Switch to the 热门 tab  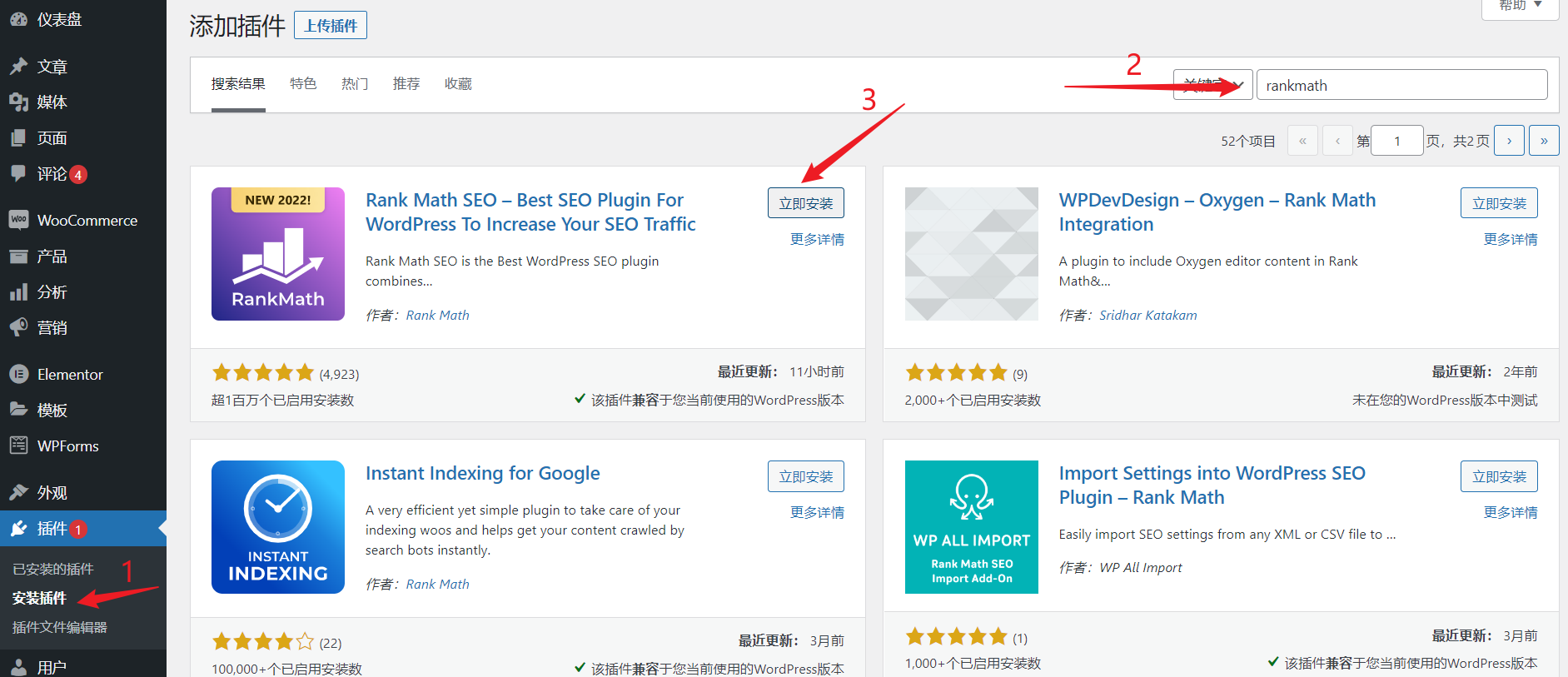[x=355, y=84]
